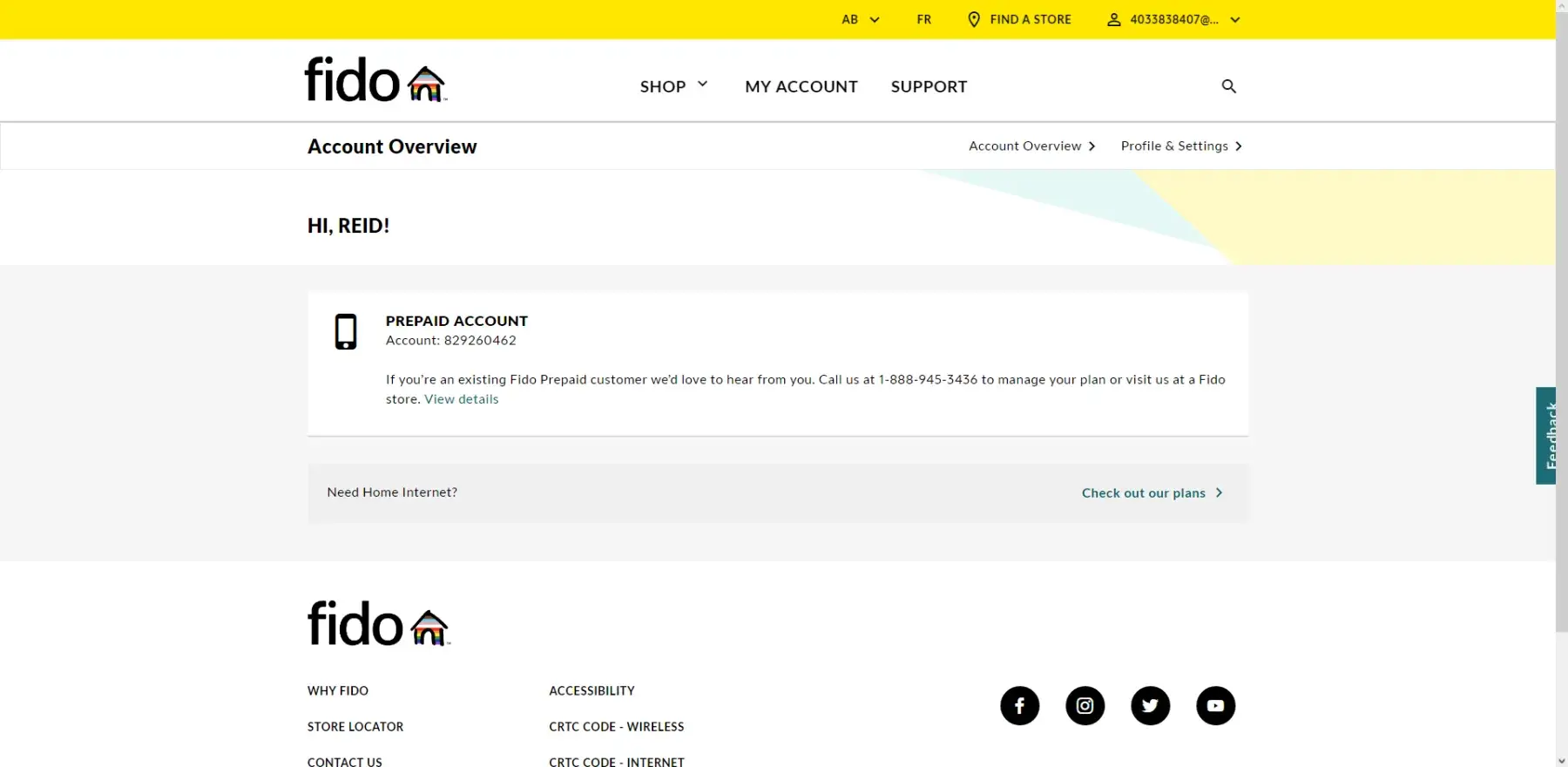Open the site search magnifier
The width and height of the screenshot is (1568, 767).
(x=1229, y=86)
